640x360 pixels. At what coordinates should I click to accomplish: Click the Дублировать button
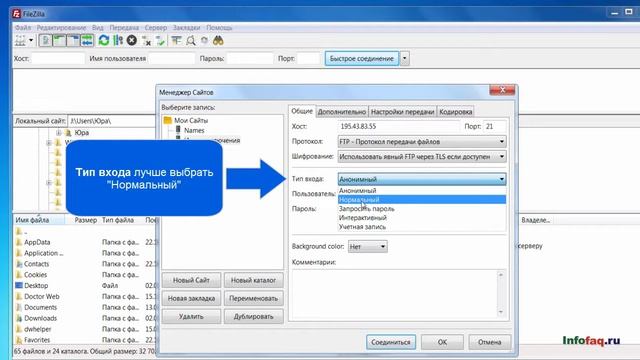(x=253, y=316)
